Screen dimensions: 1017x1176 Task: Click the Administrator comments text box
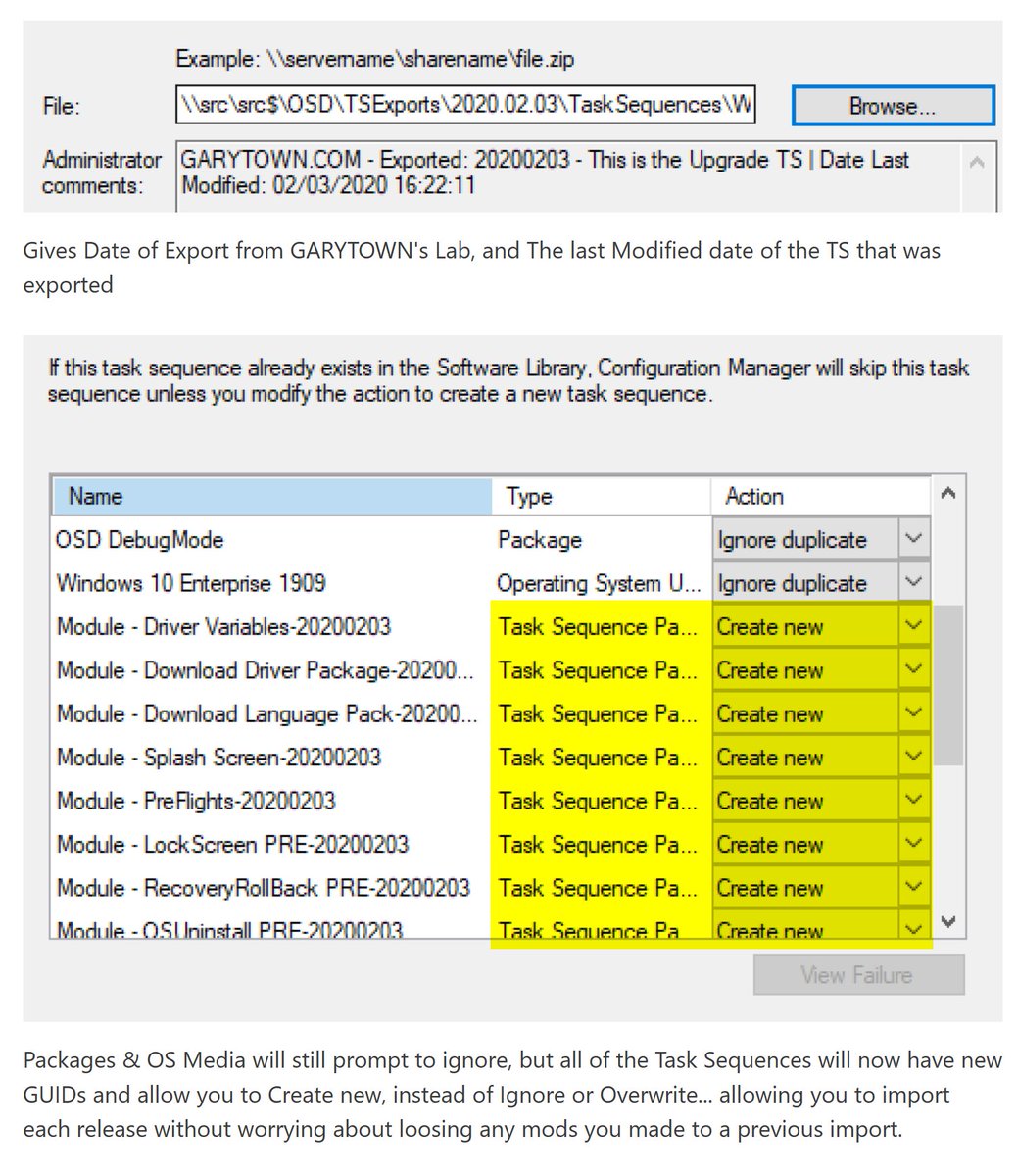click(586, 176)
